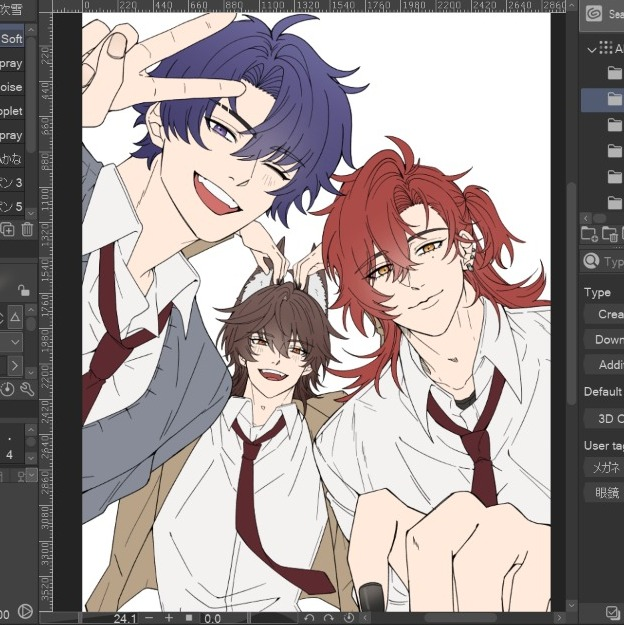This screenshot has width=624, height=625.
Task: Click the square fit-to-screen button
Action: tap(189, 617)
